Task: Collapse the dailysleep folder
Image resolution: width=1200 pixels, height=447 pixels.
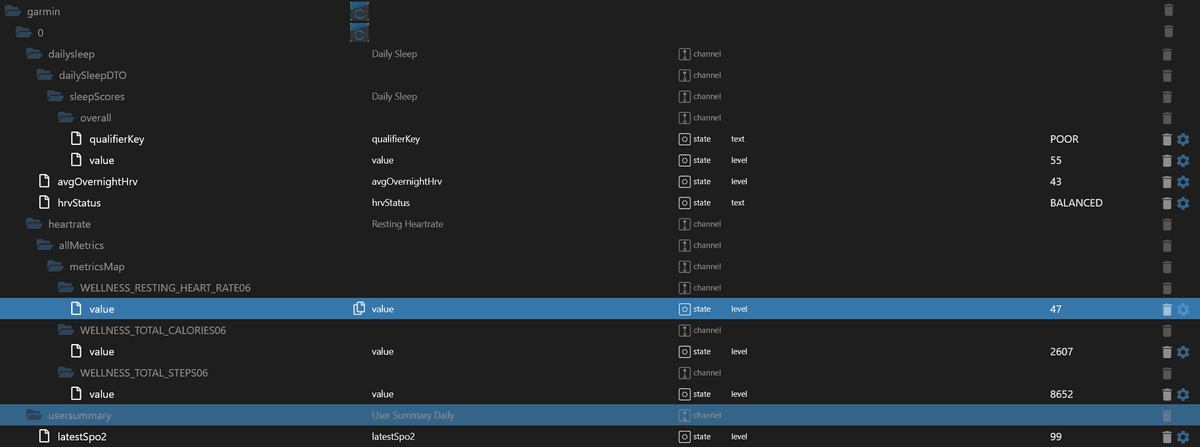Action: [x=34, y=54]
